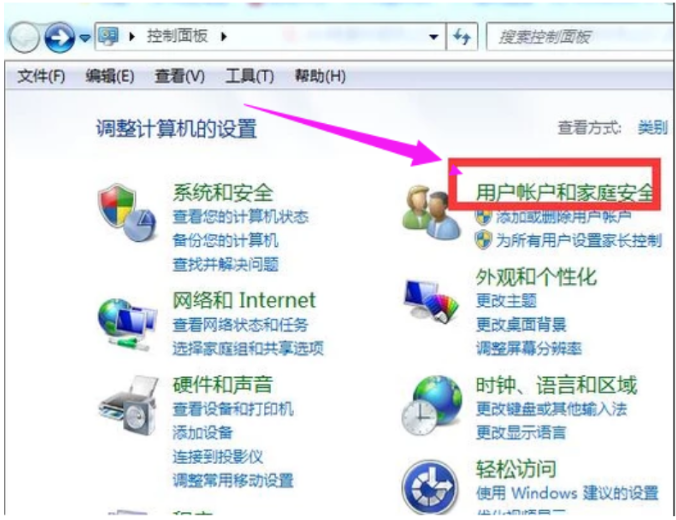This screenshot has height=520, width=676.
Task: Open the recent pages dropdown beside forward button
Action: (x=85, y=38)
